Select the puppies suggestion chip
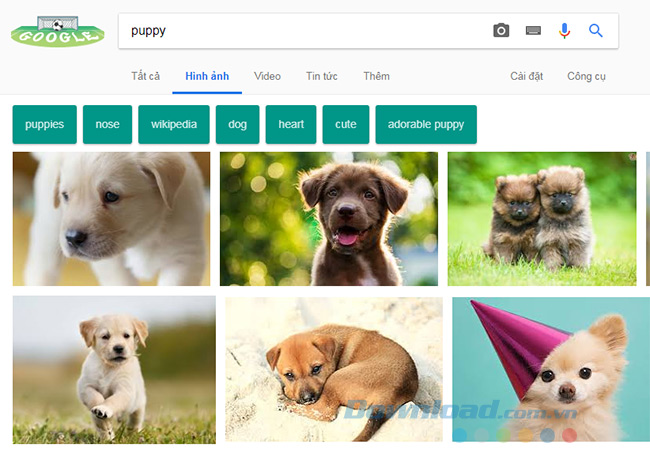This screenshot has height=452, width=650. [44, 124]
